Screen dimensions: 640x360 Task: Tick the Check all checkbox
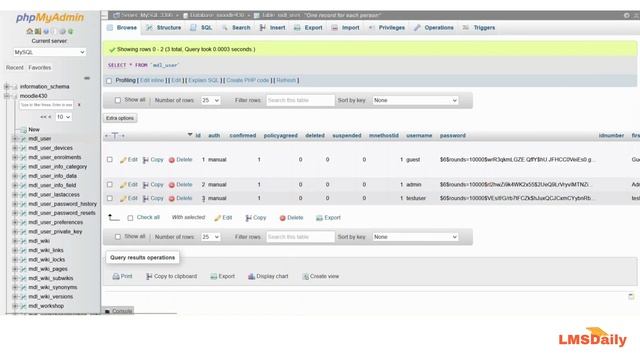130,218
